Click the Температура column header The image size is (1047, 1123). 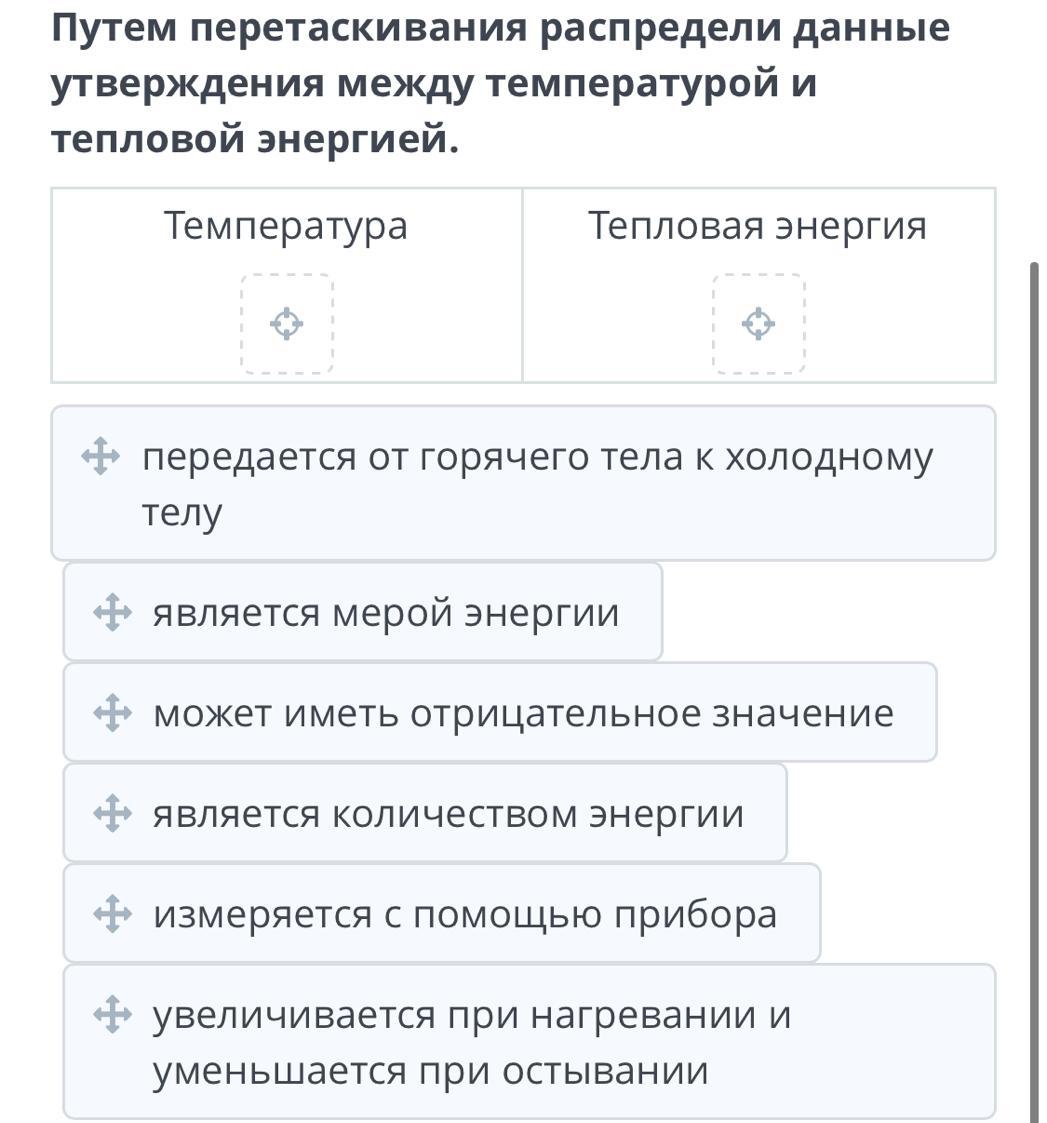(286, 226)
